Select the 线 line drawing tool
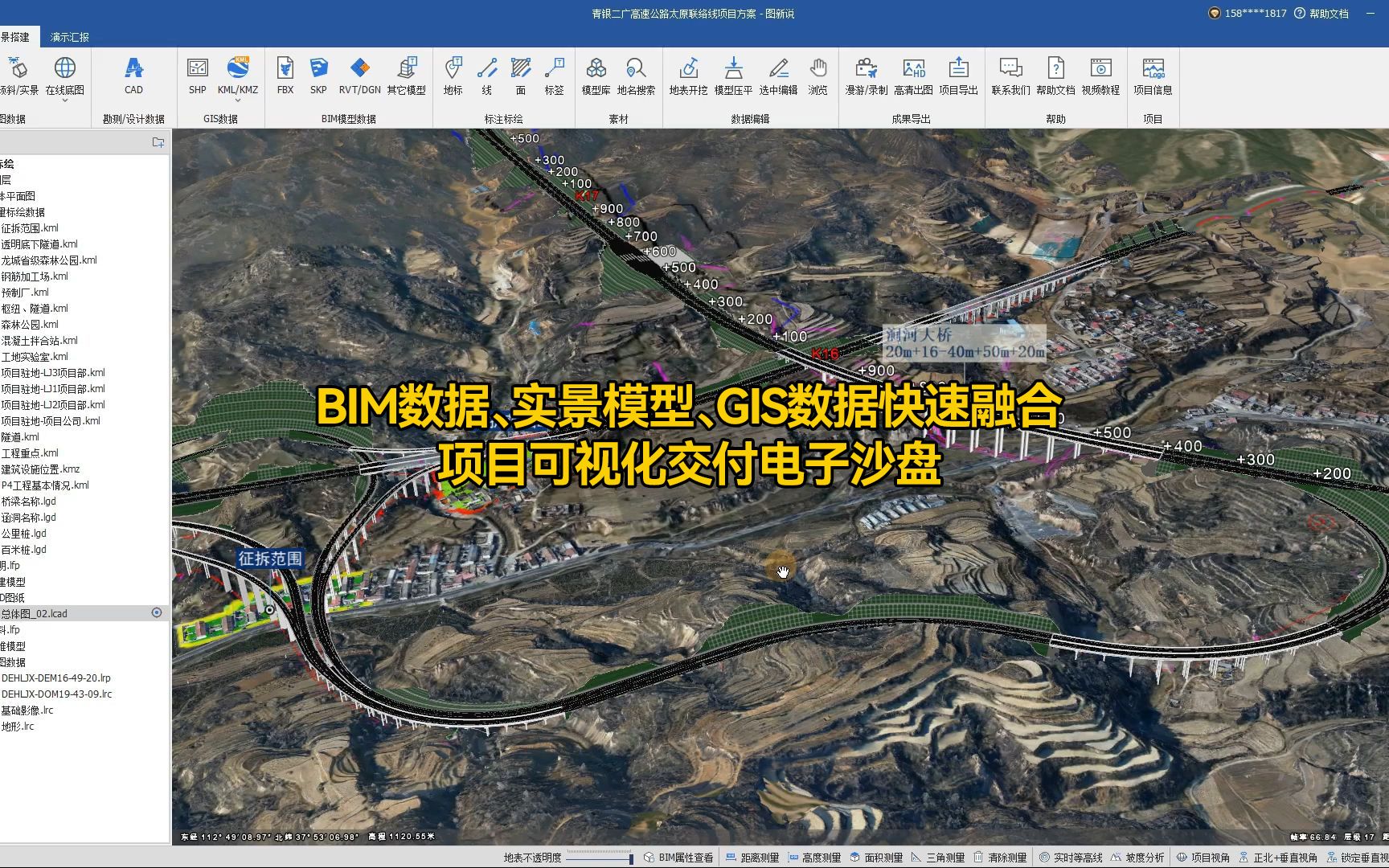This screenshot has height=868, width=1389. (487, 76)
